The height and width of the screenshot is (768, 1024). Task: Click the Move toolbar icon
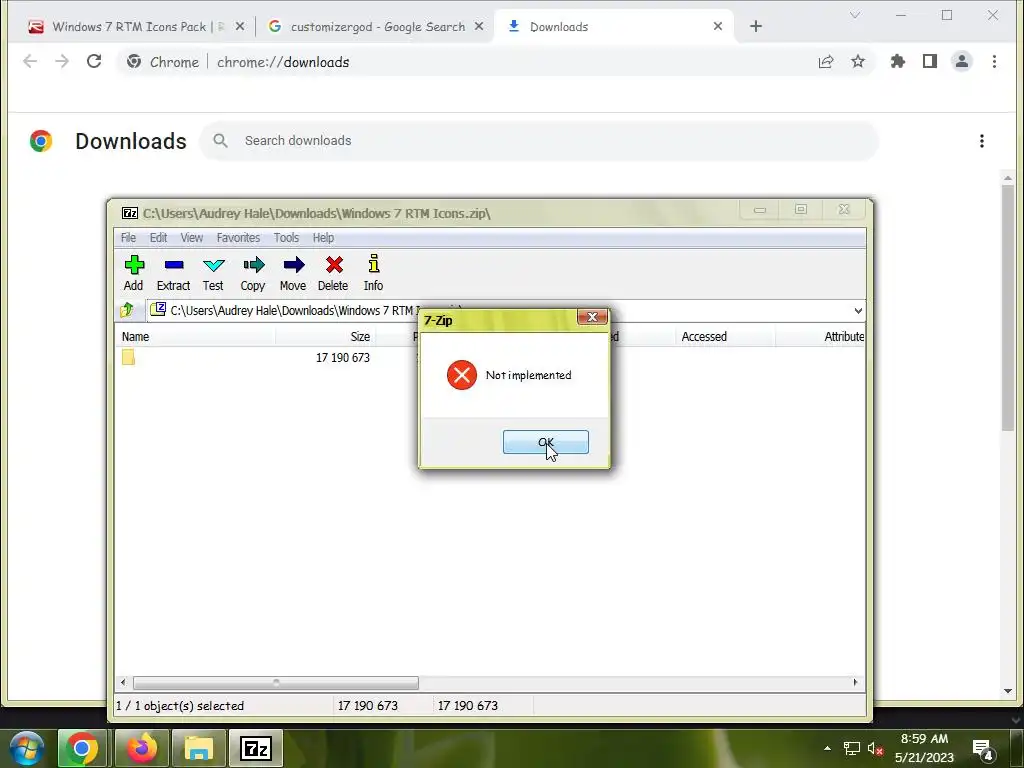(x=293, y=272)
